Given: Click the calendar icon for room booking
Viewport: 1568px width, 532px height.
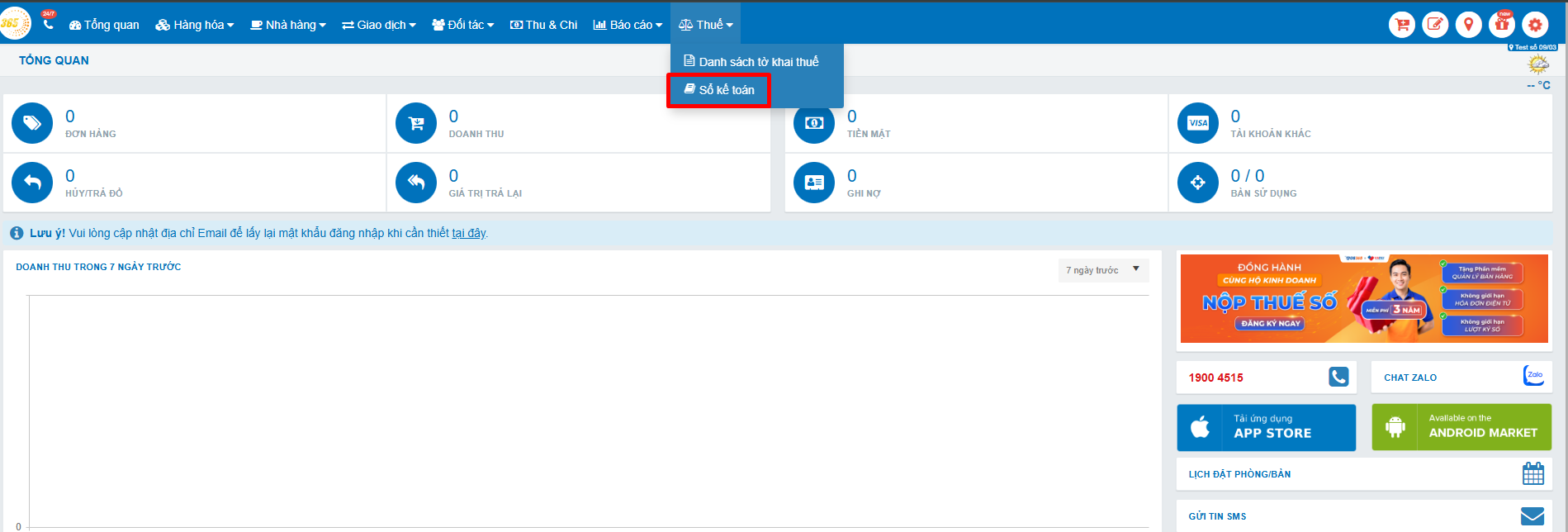Looking at the screenshot, I should [1532, 474].
